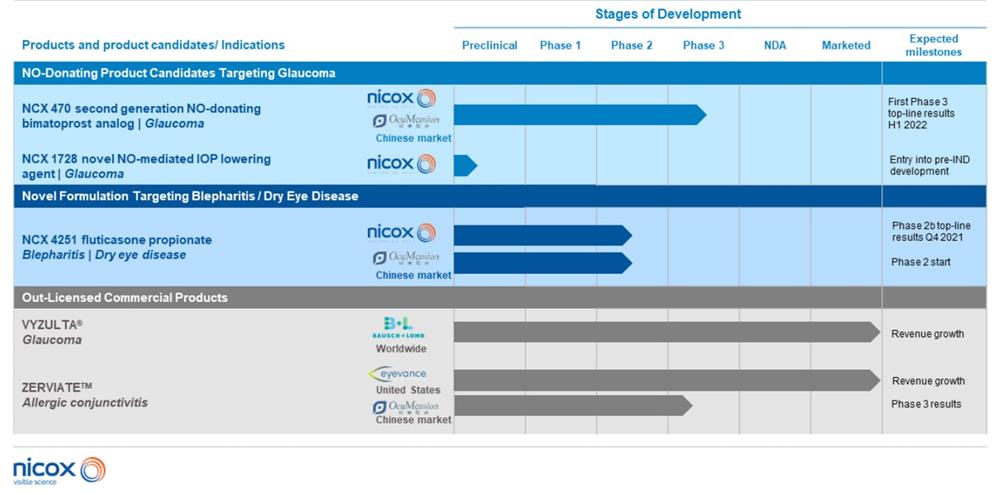This screenshot has height=493, width=1000.
Task: Click the ZERVIATE product name
Action: [57, 387]
